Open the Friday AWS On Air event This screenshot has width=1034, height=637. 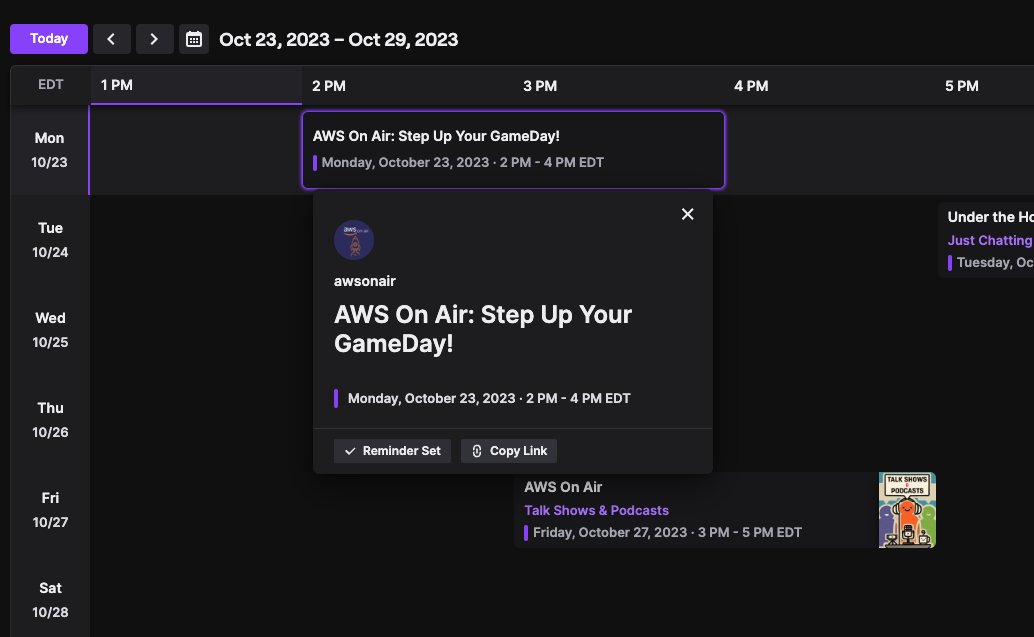(x=725, y=510)
